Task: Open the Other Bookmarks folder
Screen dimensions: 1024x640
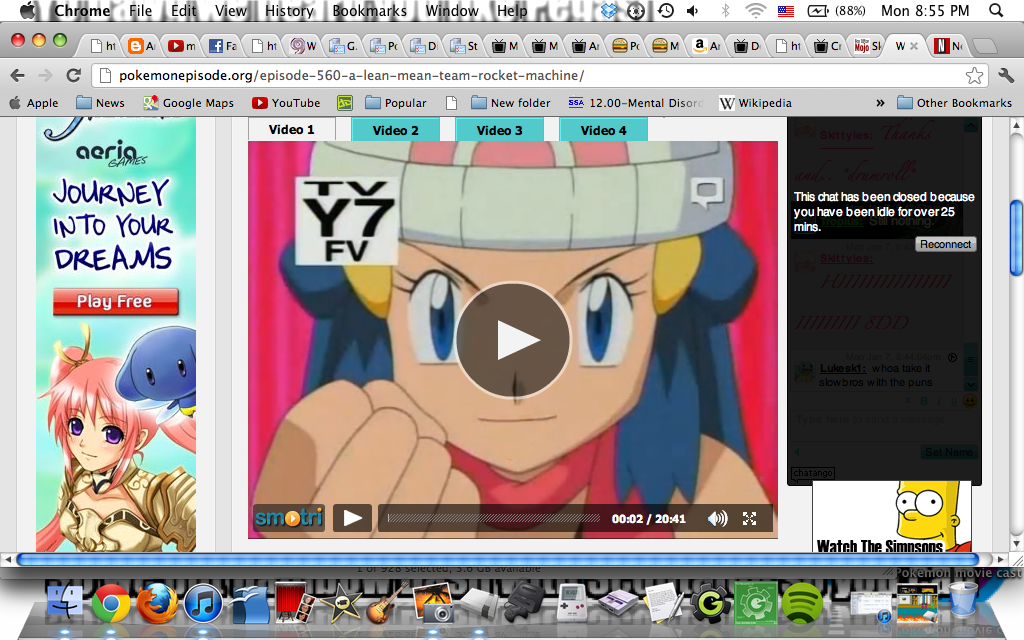Action: pyautogui.click(x=966, y=102)
